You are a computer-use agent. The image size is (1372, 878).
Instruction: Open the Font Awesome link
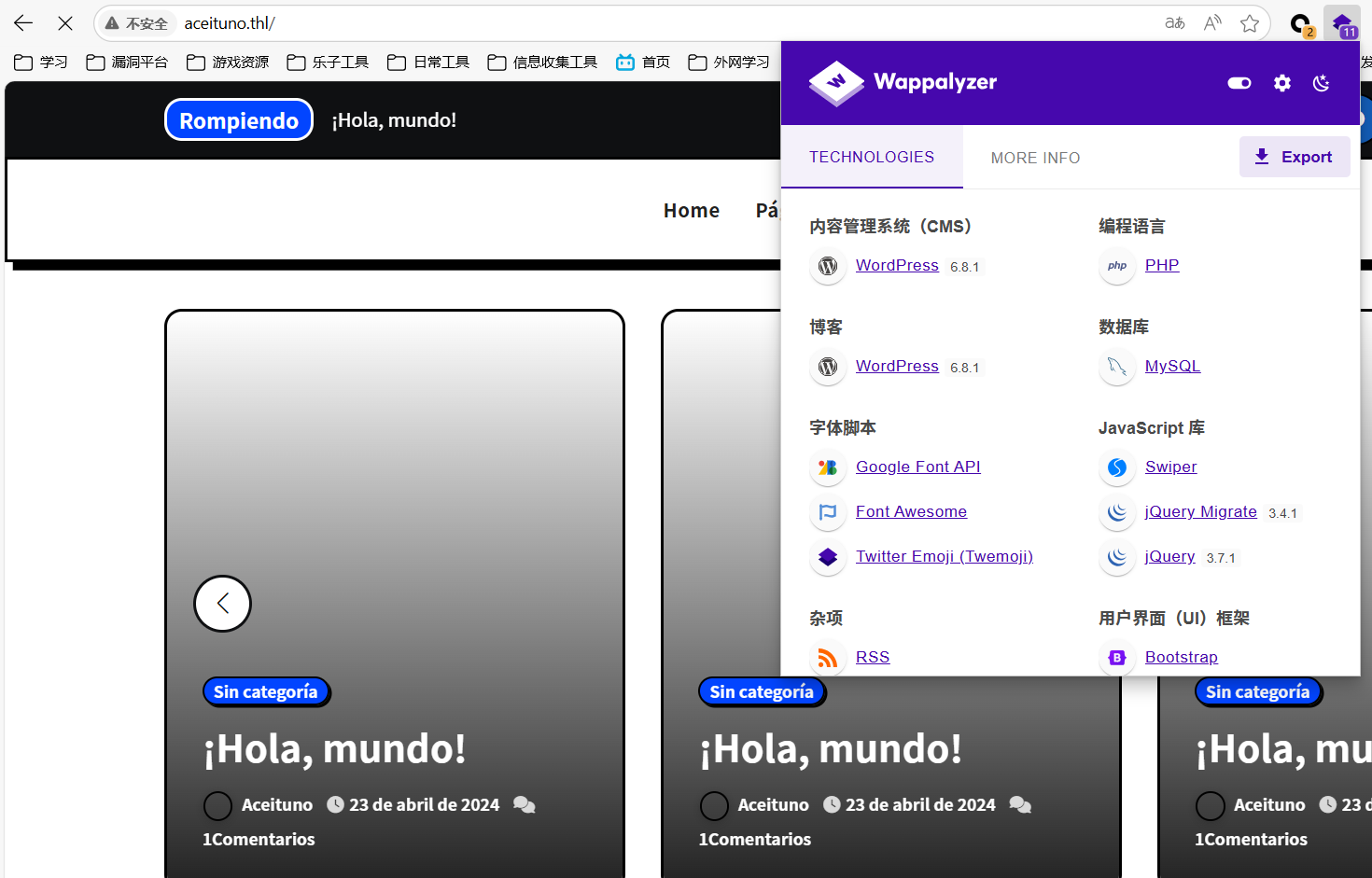pyautogui.click(x=911, y=511)
